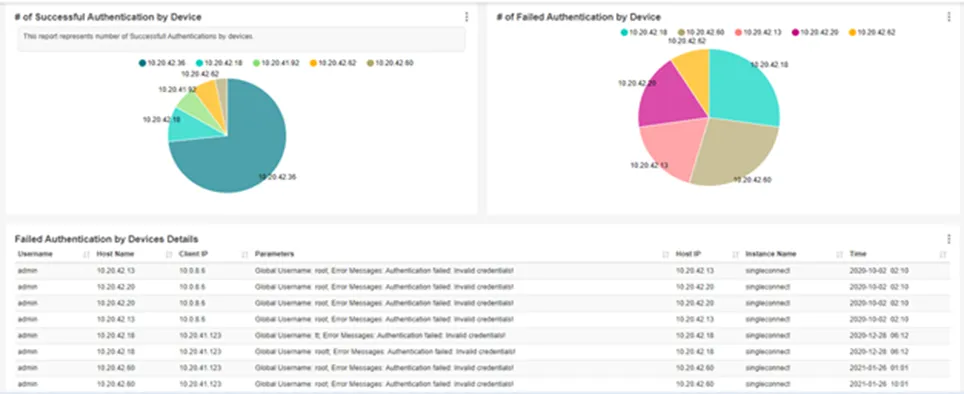The width and height of the screenshot is (964, 394).
Task: Sort table by Instance Name sort icon
Action: pos(839,254)
